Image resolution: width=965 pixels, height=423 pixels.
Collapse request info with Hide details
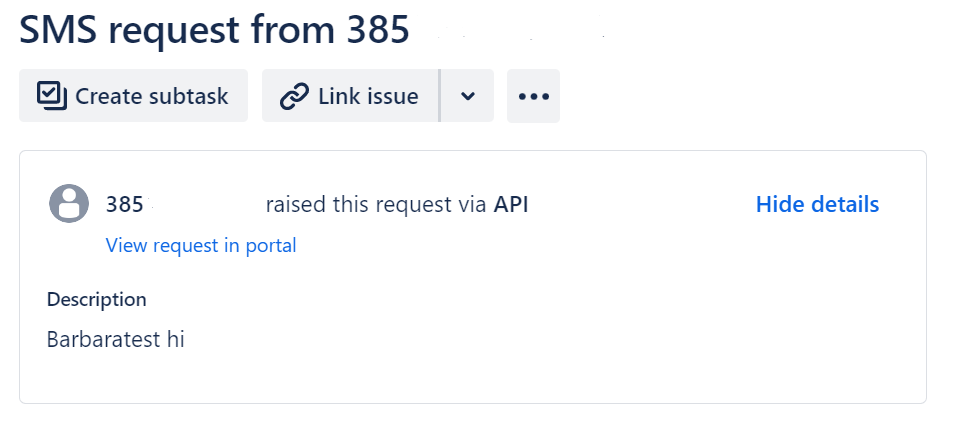817,205
